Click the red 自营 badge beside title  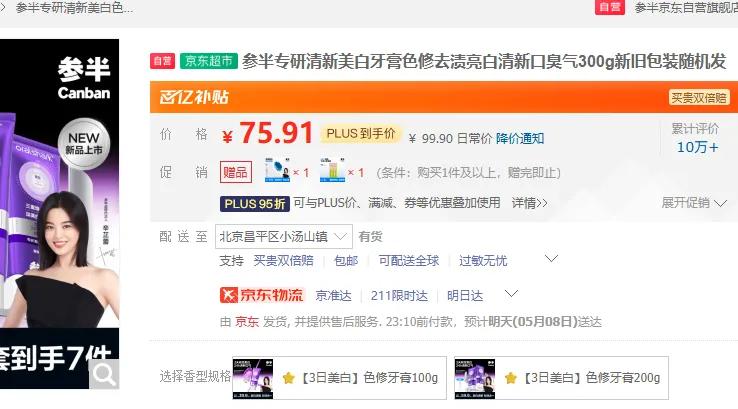tap(162, 61)
